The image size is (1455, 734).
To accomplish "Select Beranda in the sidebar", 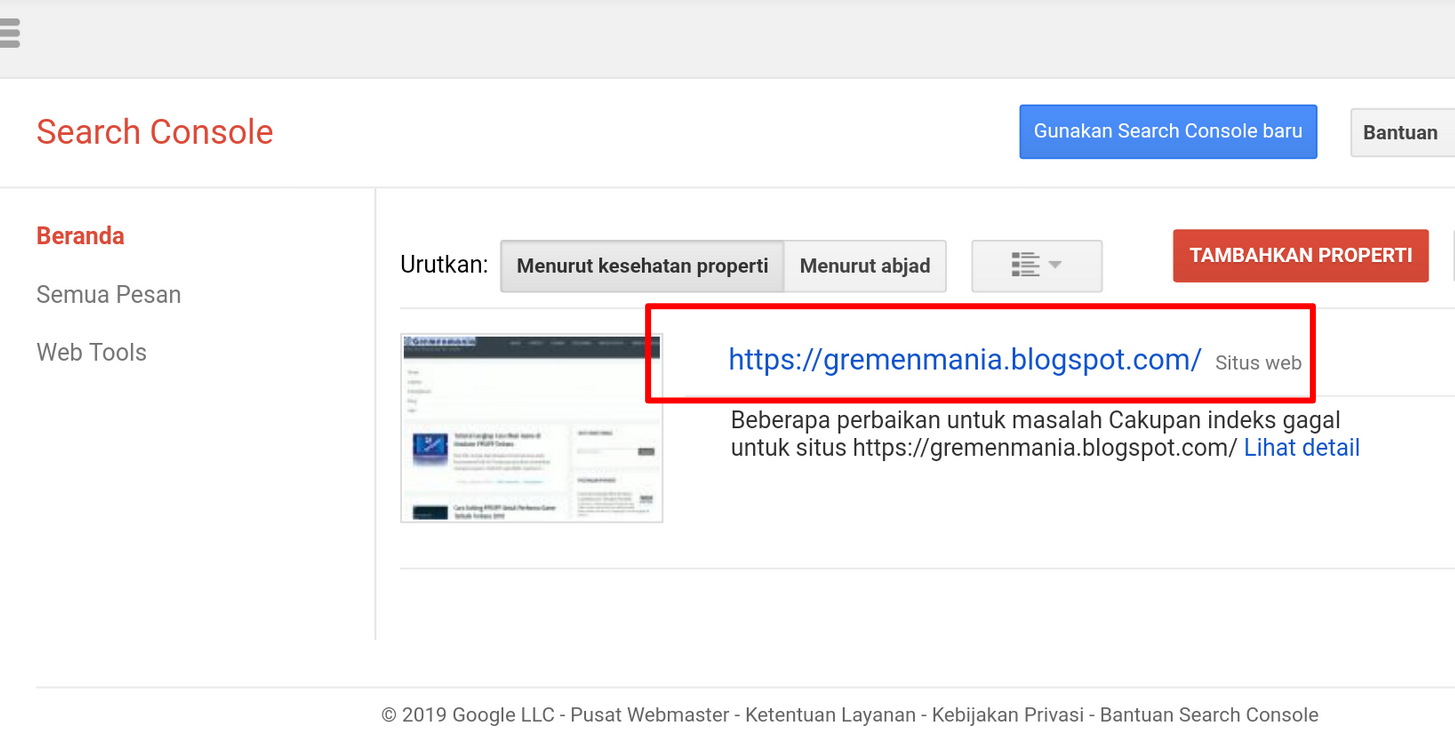I will (x=81, y=236).
